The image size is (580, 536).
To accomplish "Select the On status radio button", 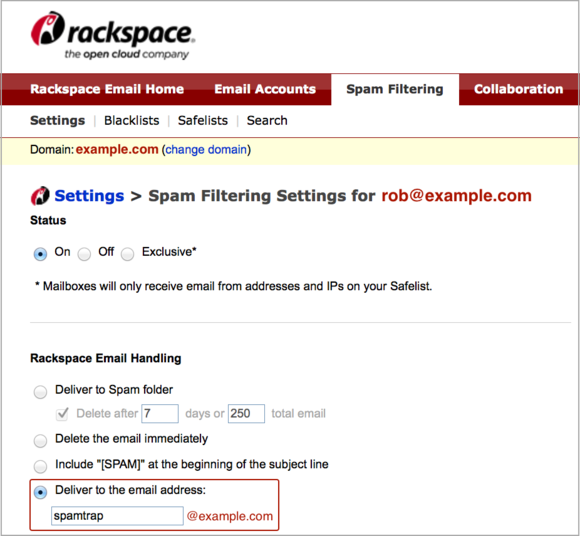I will tap(40, 254).
